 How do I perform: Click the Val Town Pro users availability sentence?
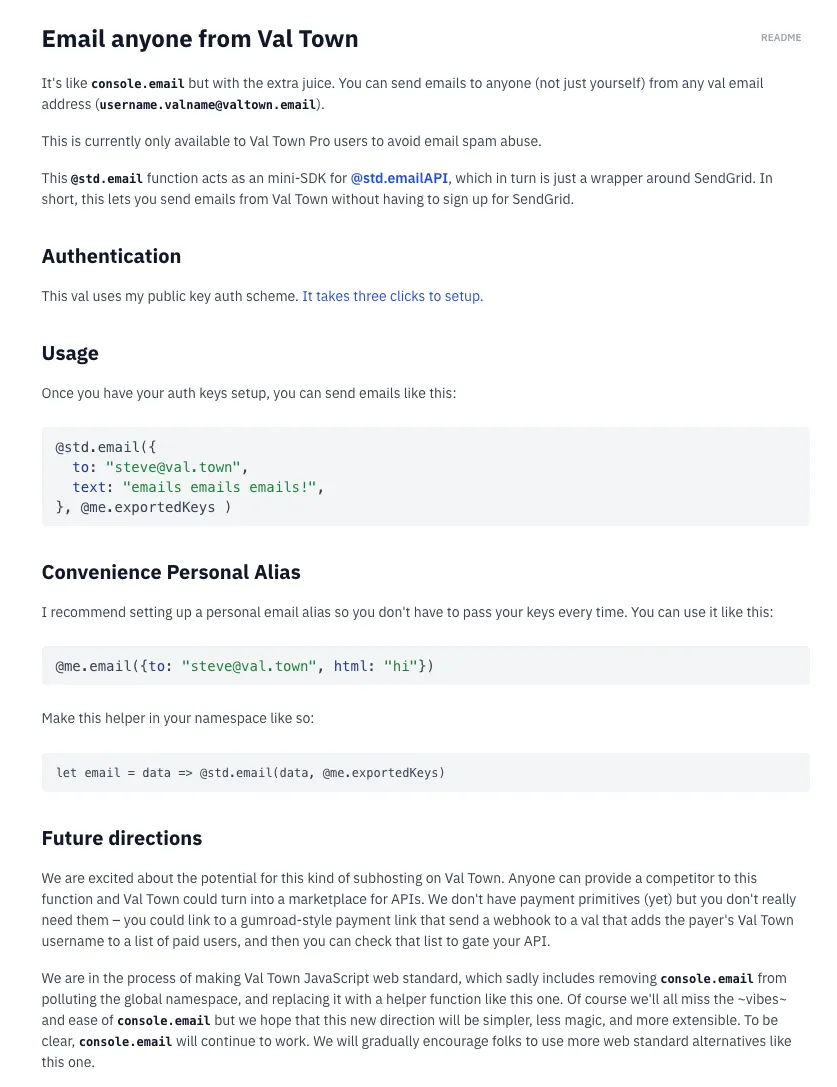click(291, 141)
